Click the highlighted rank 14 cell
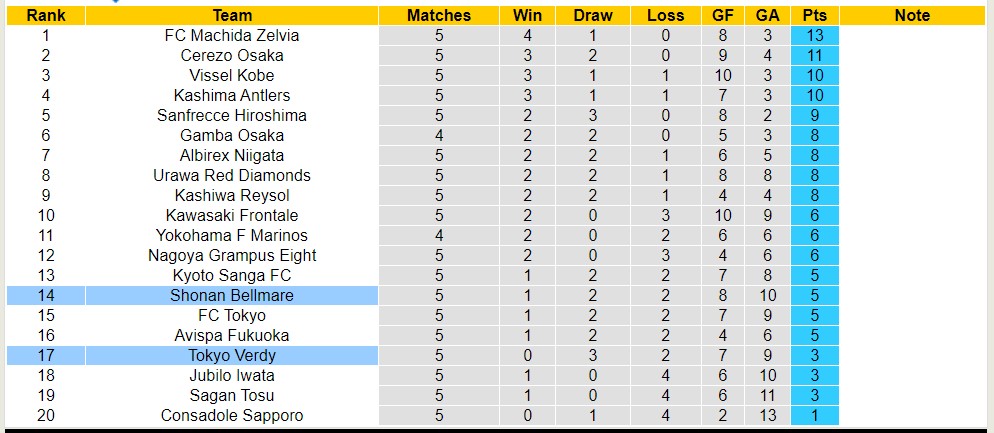 click(x=45, y=295)
